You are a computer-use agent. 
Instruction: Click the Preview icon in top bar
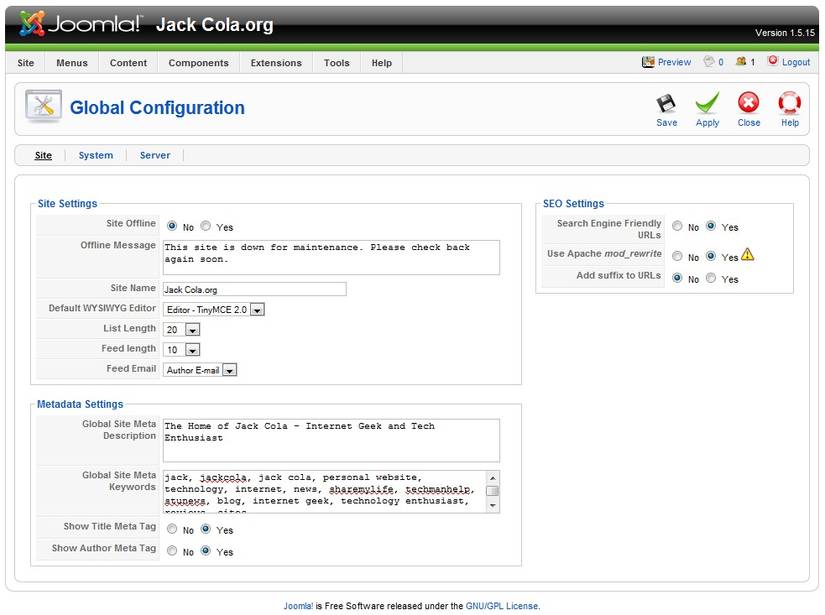click(648, 62)
